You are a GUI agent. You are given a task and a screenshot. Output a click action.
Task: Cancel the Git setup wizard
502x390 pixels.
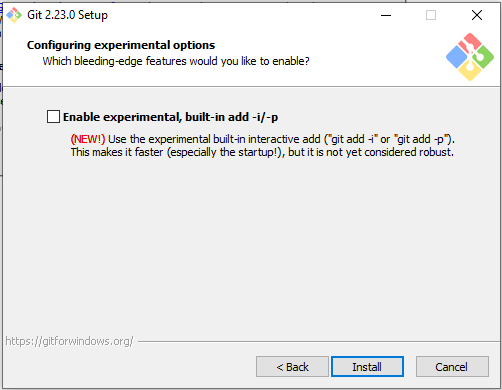pos(452,367)
